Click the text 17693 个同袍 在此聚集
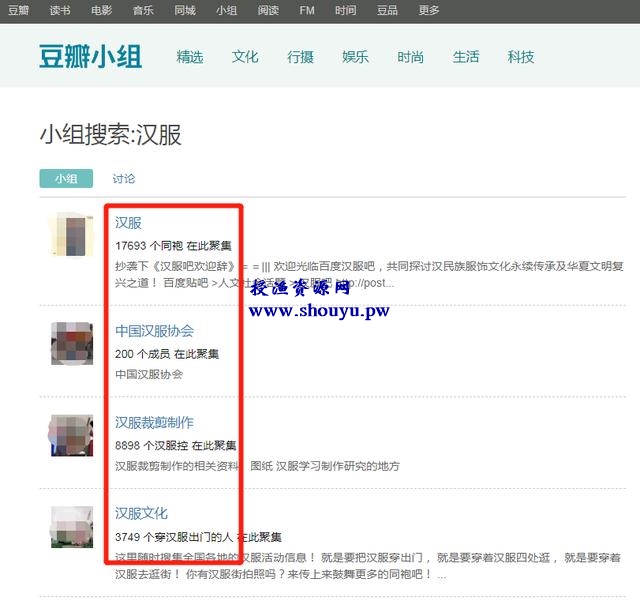 coord(173,246)
